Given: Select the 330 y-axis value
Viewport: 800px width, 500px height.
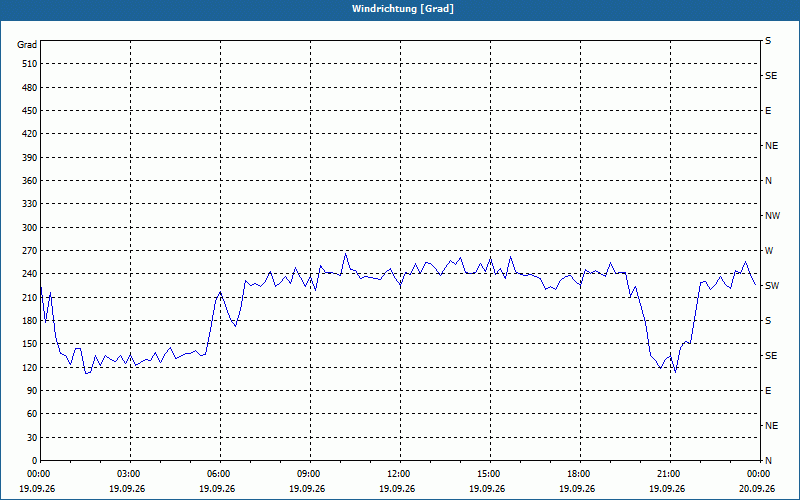Looking at the screenshot, I should (29, 204).
